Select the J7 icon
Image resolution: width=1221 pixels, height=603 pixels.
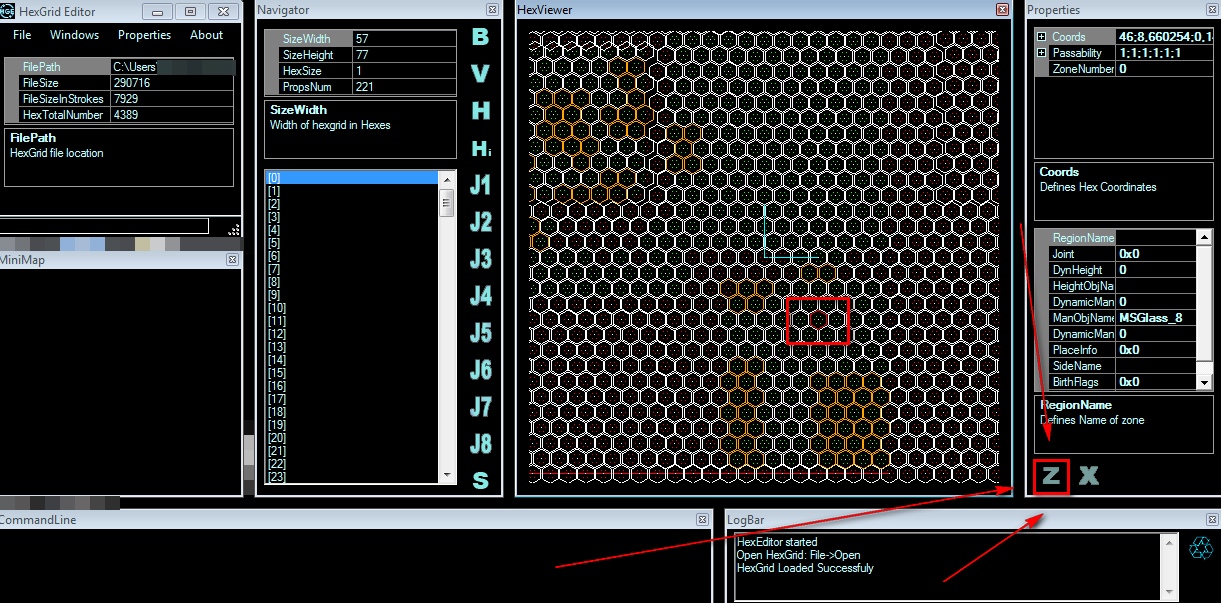pos(481,407)
